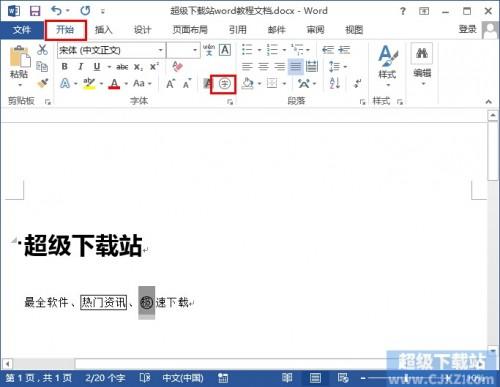
Task: Sort text with the A-Z sort icon
Action: coord(334,83)
